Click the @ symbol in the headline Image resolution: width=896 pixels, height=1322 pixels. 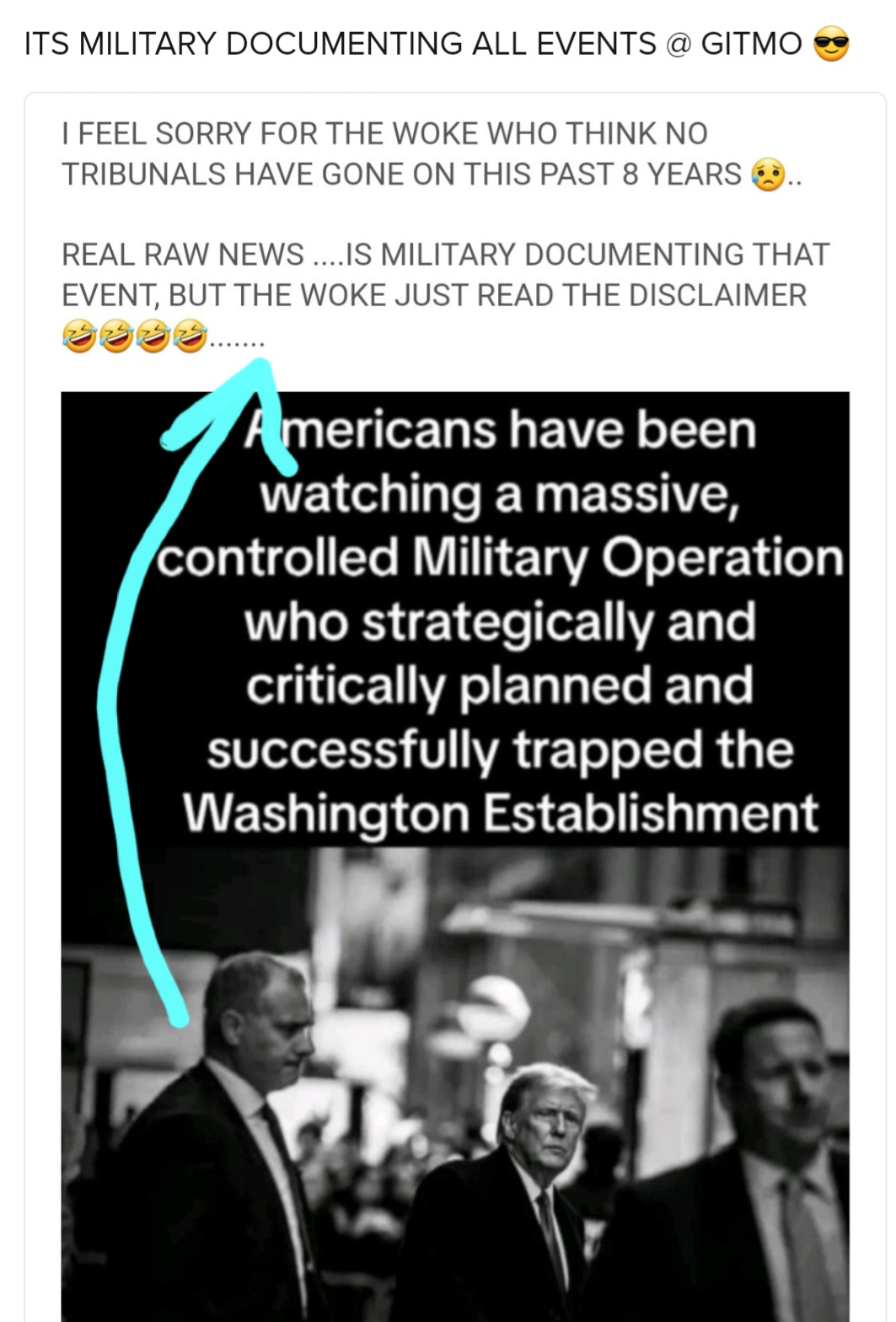coord(678,44)
